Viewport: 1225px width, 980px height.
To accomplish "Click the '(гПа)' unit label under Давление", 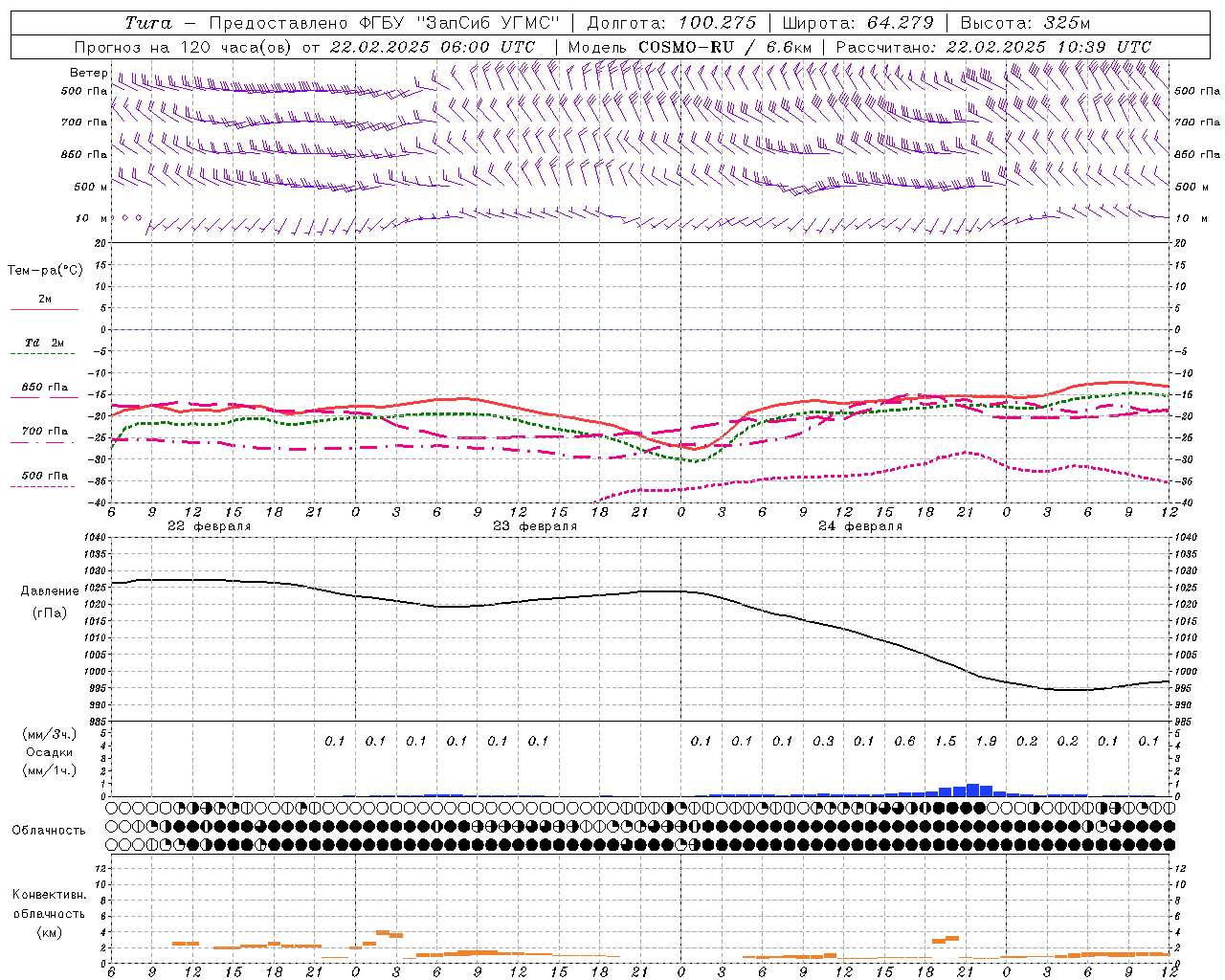I will (50, 612).
